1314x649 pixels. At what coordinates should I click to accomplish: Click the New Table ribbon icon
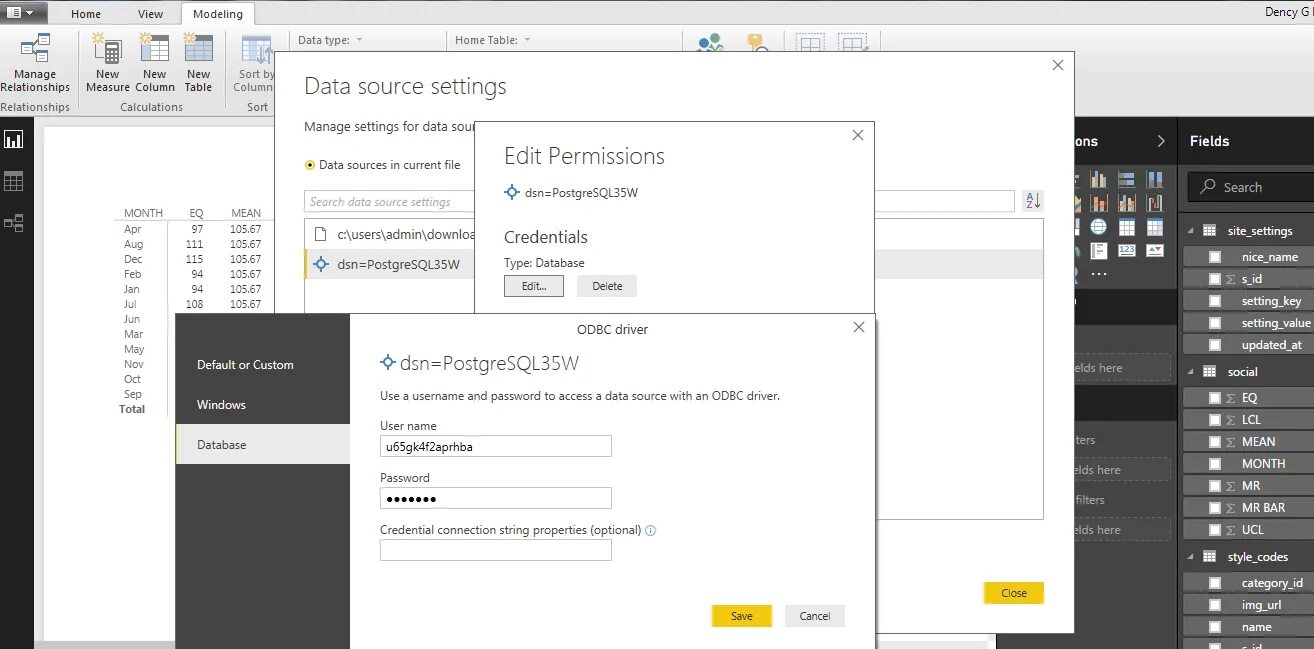pos(198,52)
